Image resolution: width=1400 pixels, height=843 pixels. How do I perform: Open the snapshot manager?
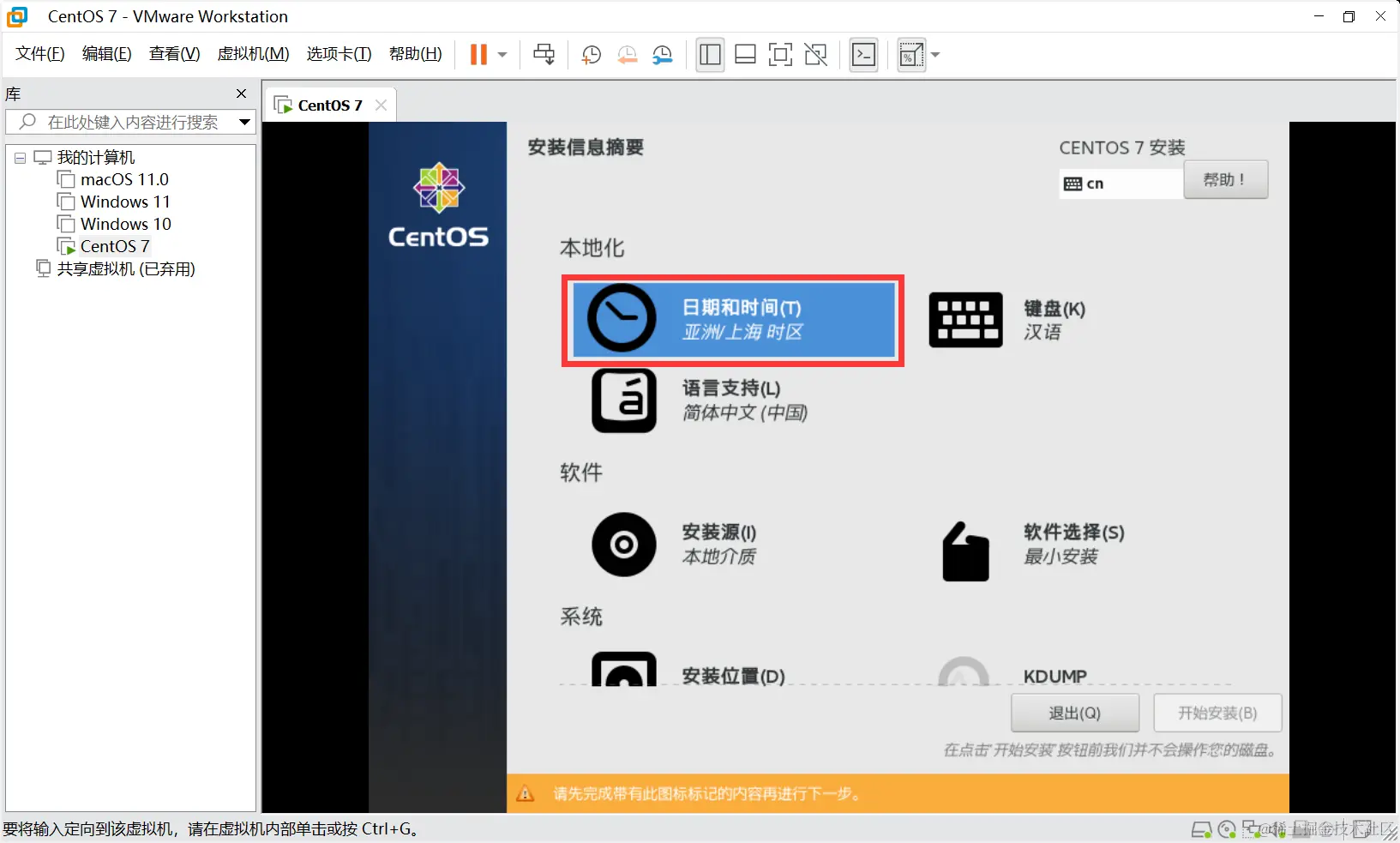point(662,55)
